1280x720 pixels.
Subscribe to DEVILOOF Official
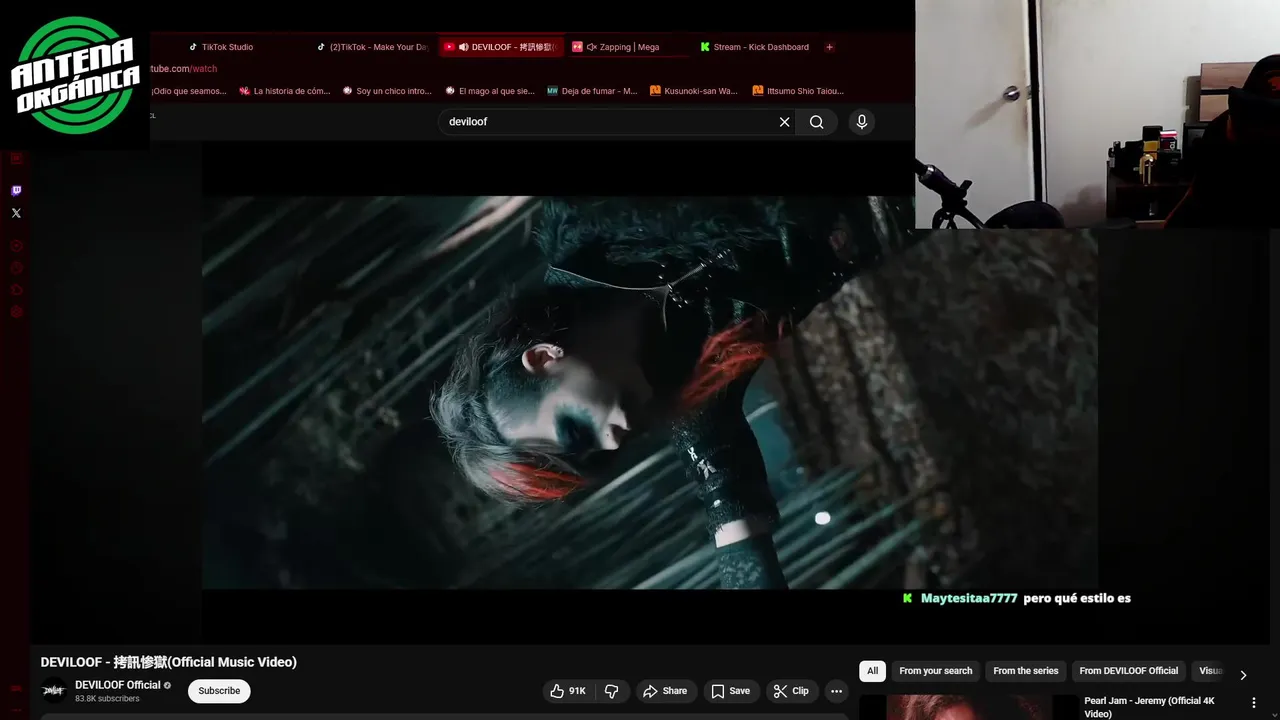(x=219, y=691)
